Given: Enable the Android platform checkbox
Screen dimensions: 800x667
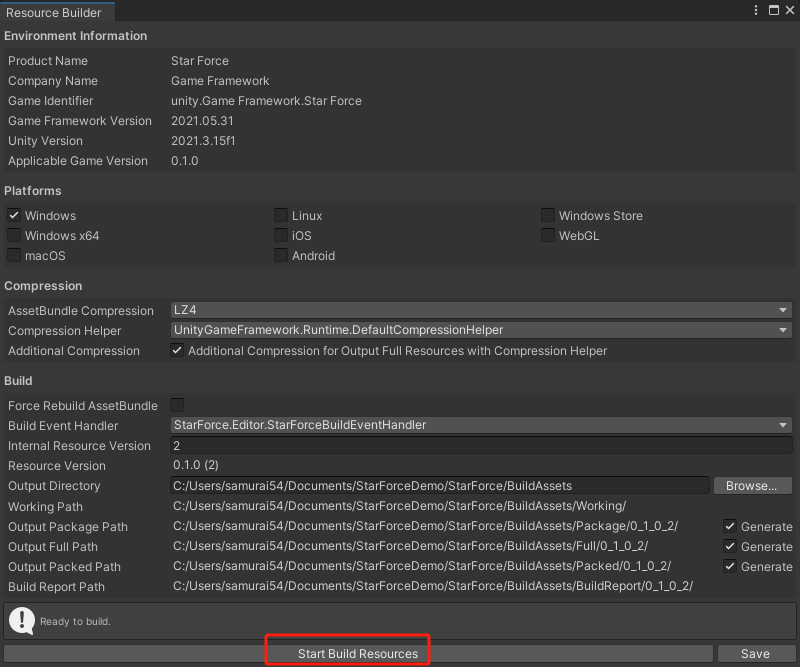Looking at the screenshot, I should pyautogui.click(x=281, y=254).
